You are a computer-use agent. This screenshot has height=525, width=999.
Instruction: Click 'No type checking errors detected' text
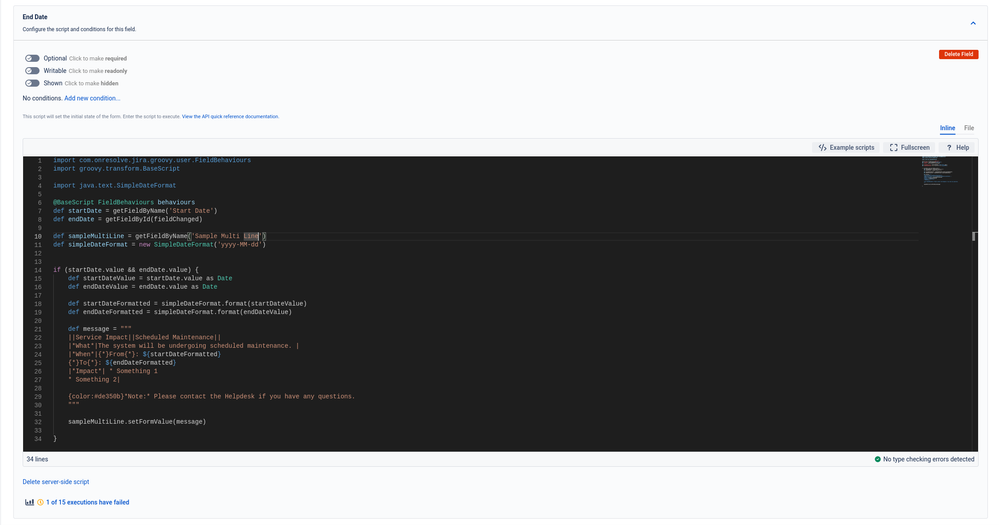pyautogui.click(x=928, y=459)
